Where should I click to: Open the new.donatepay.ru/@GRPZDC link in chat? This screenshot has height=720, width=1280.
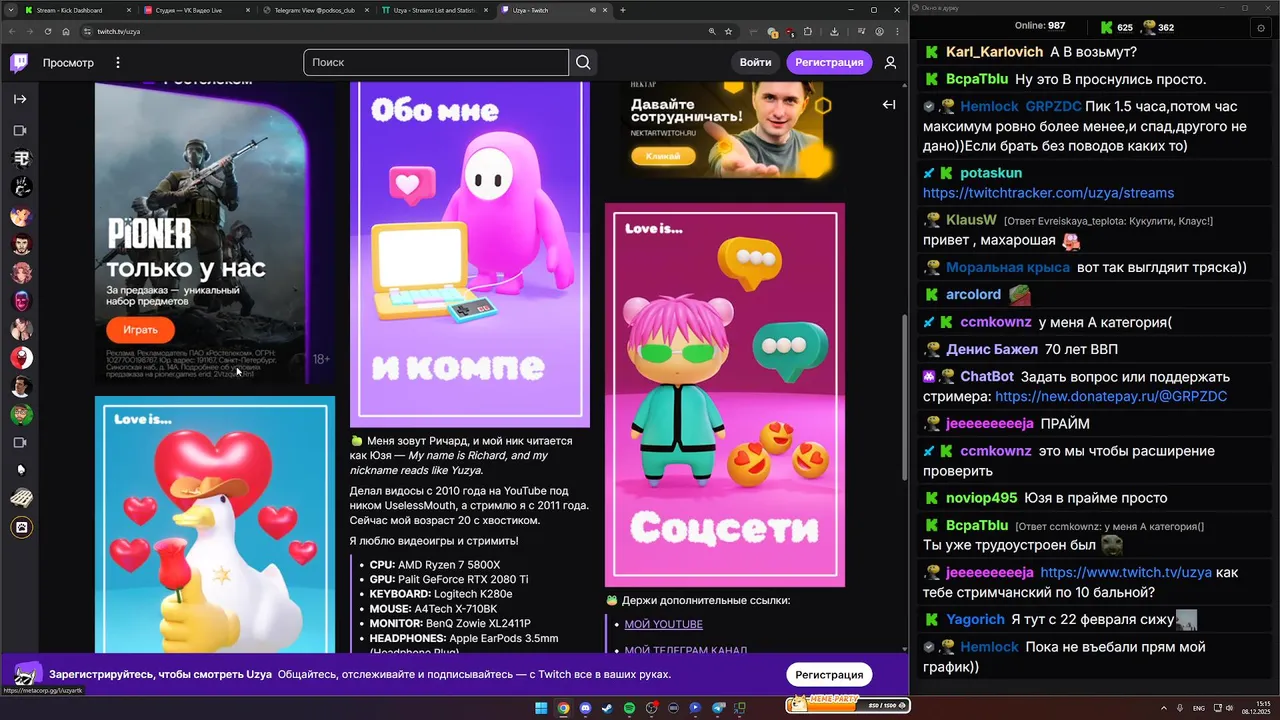click(1111, 397)
